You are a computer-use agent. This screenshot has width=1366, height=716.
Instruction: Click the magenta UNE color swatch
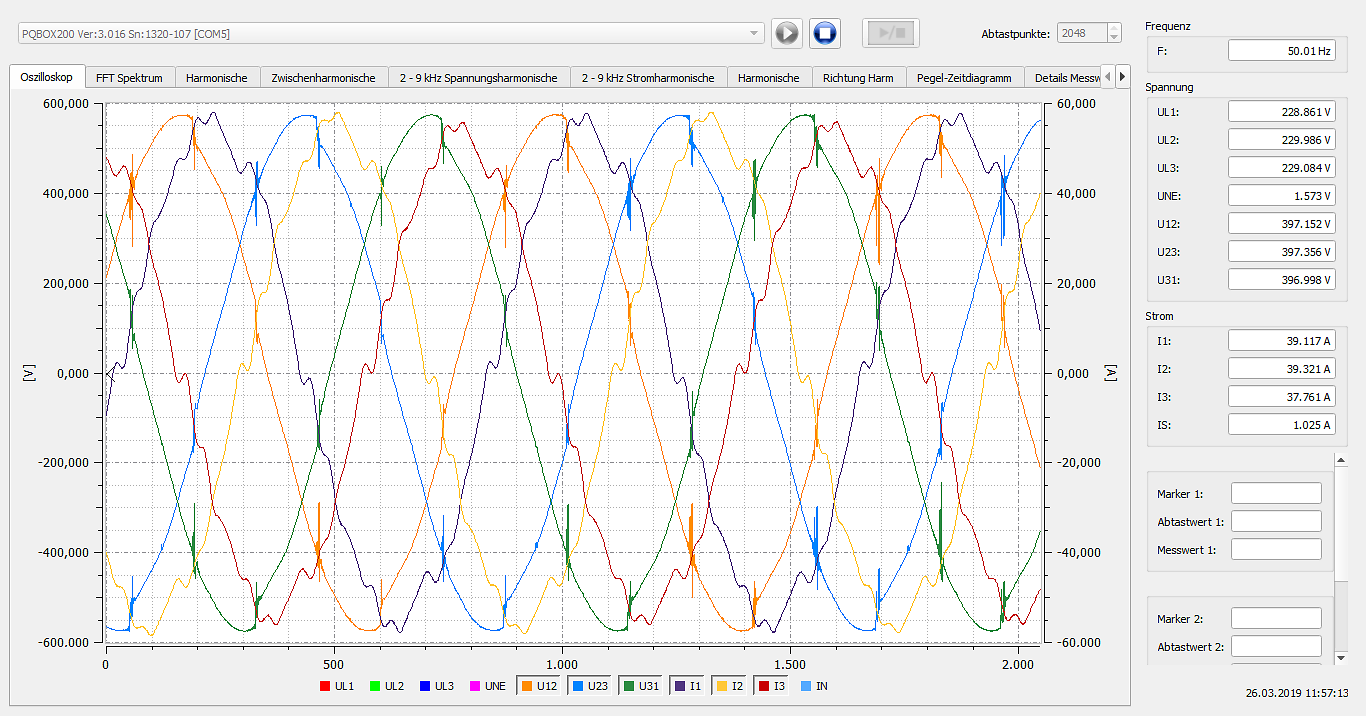pyautogui.click(x=475, y=686)
